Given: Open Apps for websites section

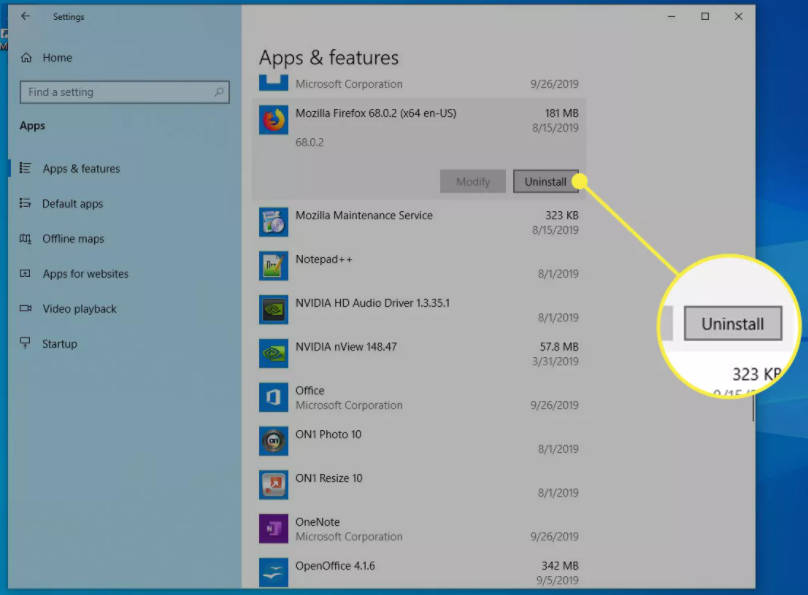Looking at the screenshot, I should coord(85,274).
